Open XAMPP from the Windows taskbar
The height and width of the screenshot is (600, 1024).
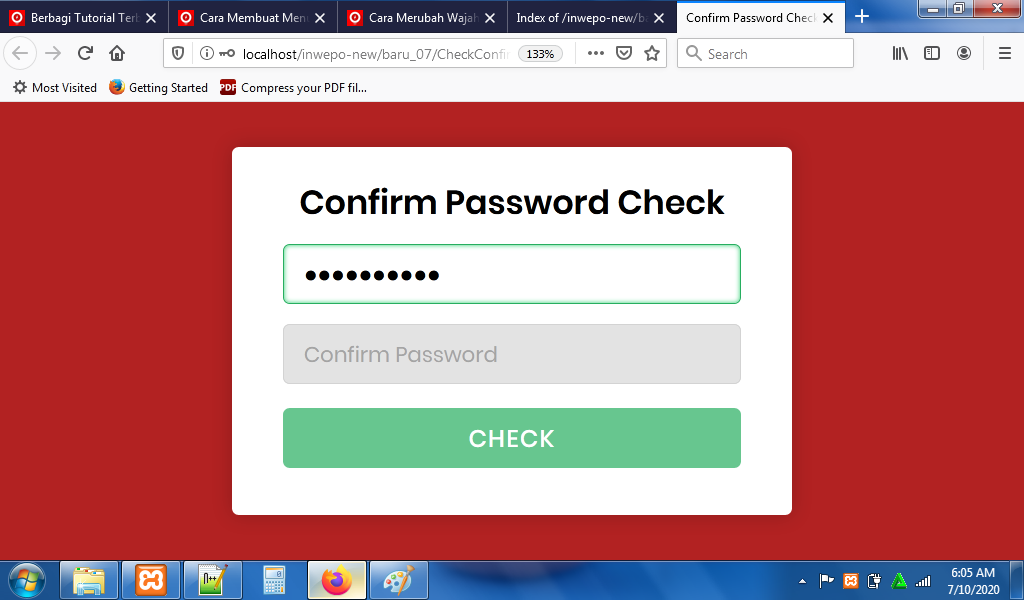point(151,580)
